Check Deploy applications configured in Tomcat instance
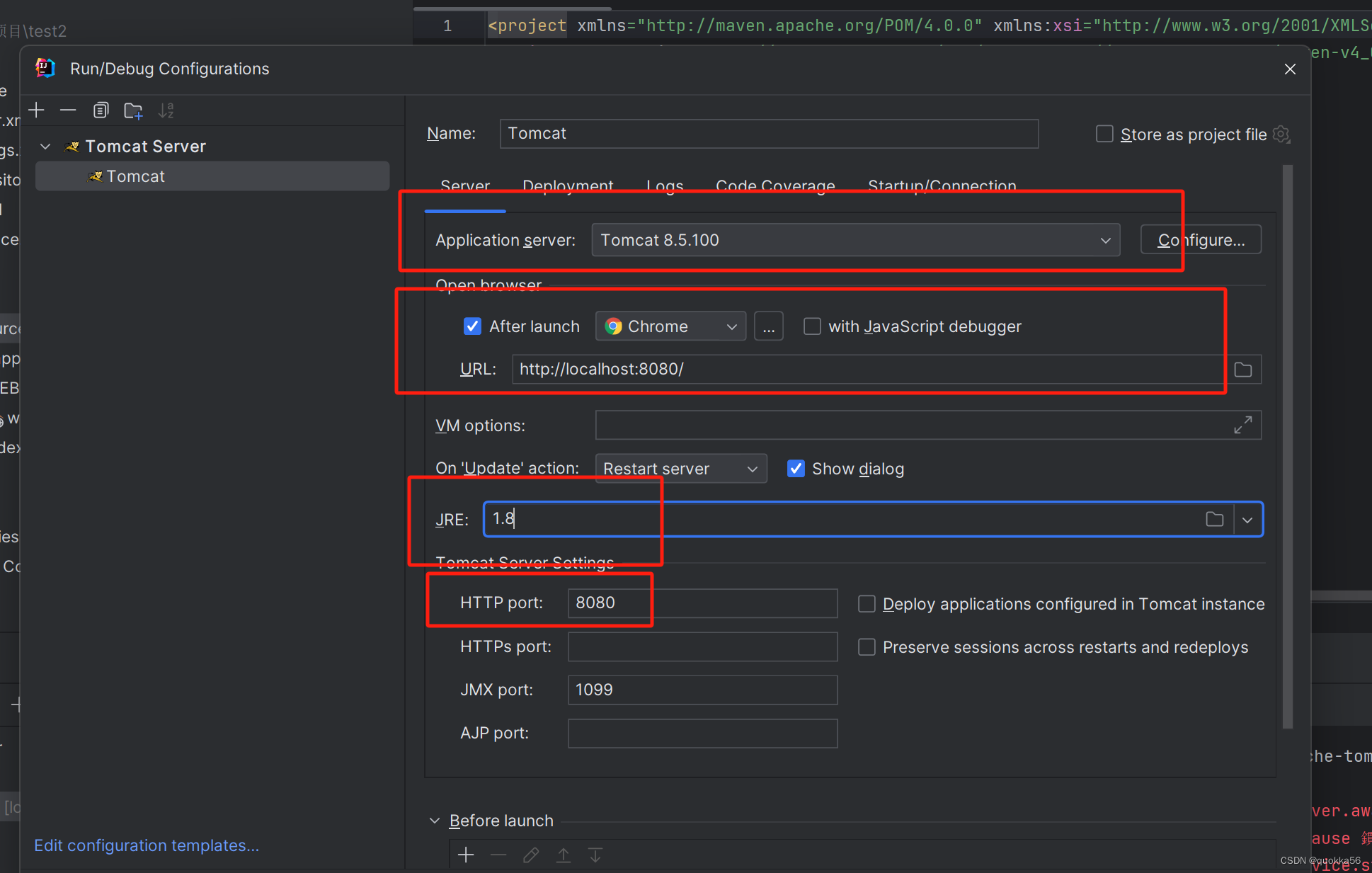Screen dimensions: 1372x873 867,604
